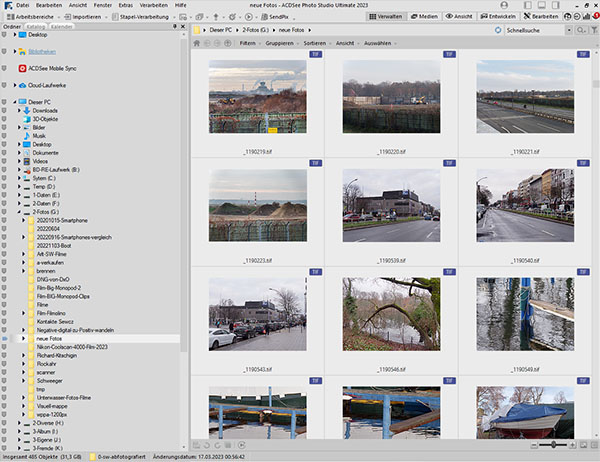600x462 pixels.
Task: Select the _1190546.tif thumbnail
Action: 389,313
